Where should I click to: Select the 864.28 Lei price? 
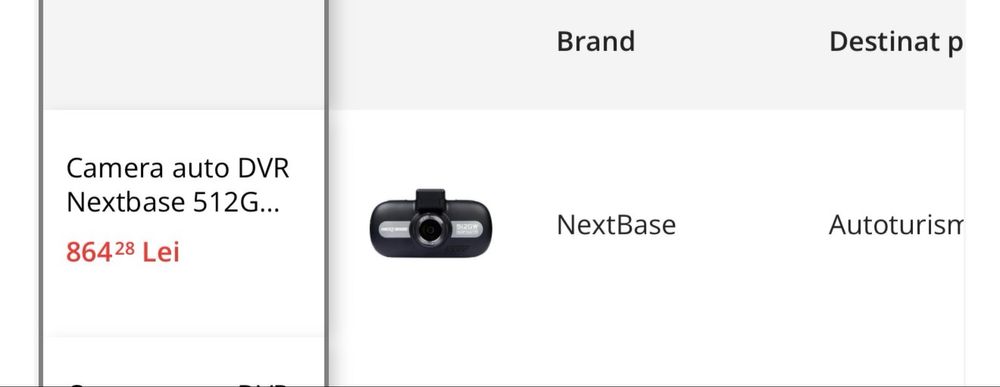click(123, 252)
